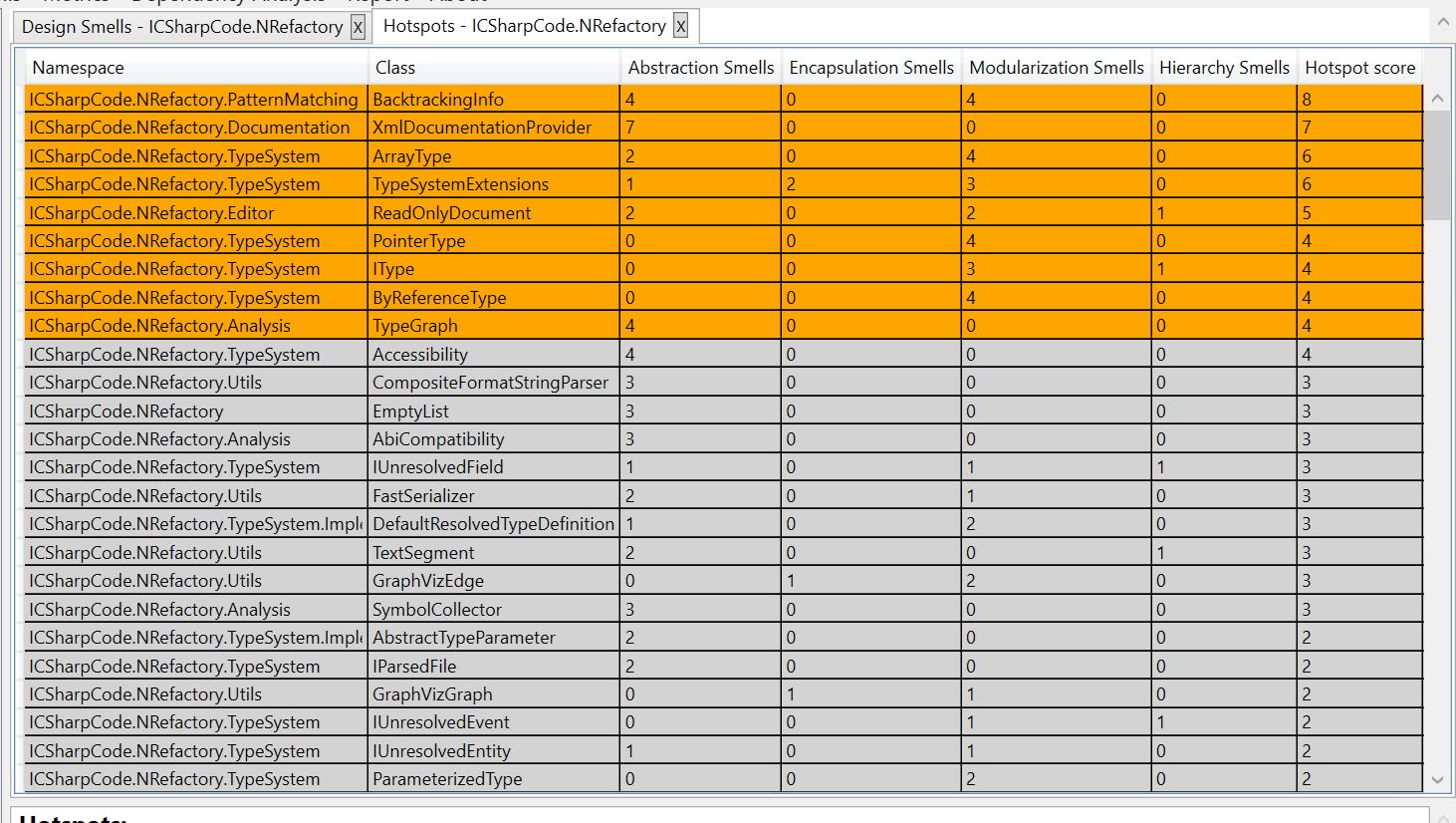Click modularization smells value for ParameterizedType
This screenshot has width=1456, height=823.
[1057, 779]
